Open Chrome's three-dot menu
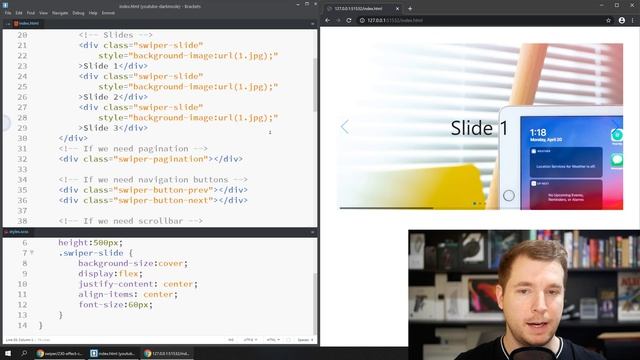The image size is (640, 360). pyautogui.click(x=633, y=20)
